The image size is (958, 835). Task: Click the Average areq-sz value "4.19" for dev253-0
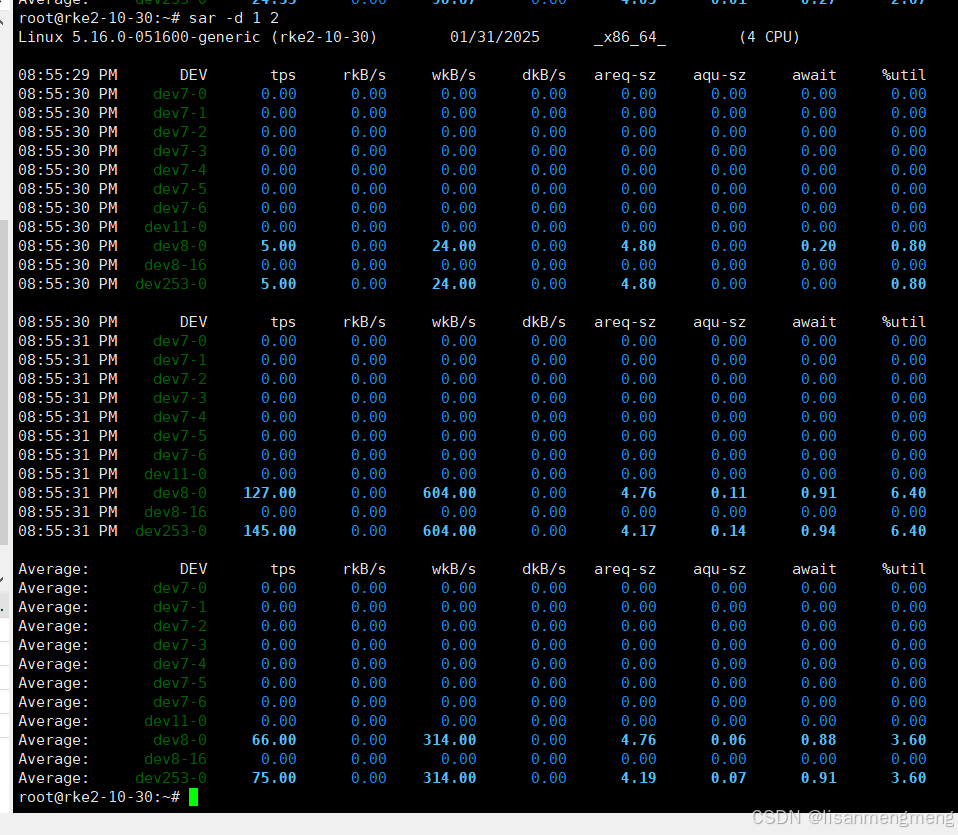click(638, 778)
